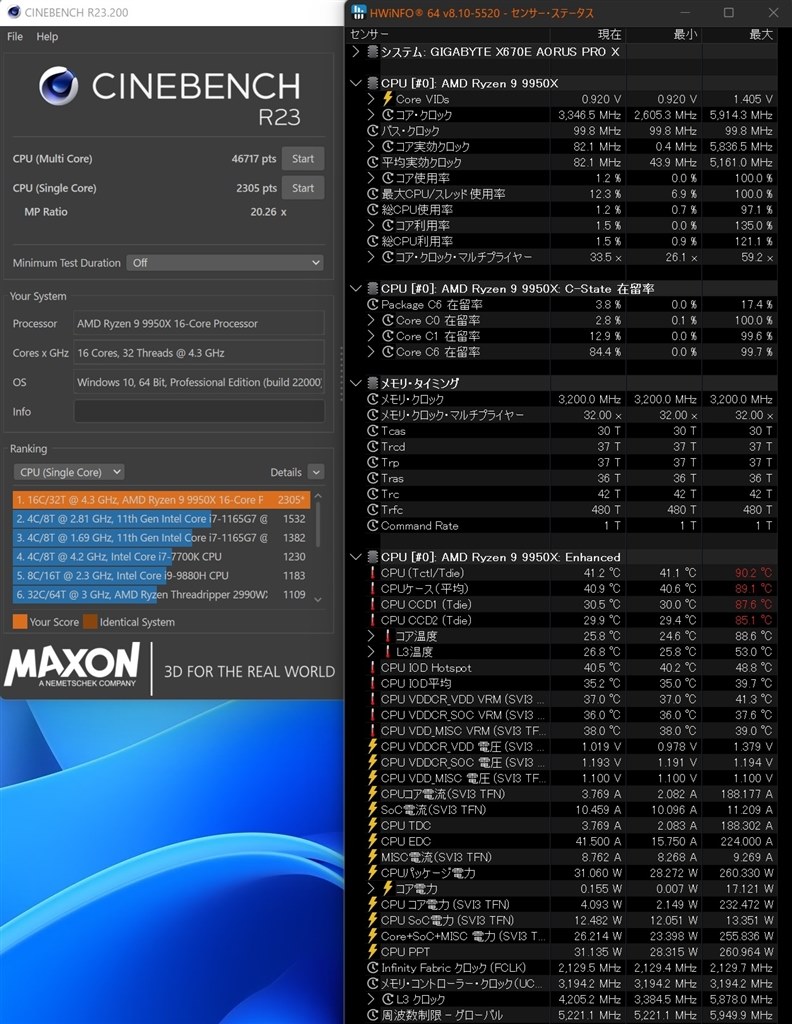Viewport: 792px width, 1024px height.
Task: Collapse the CPU [#0] AMD Ryzen 9 9950X section
Action: point(355,83)
